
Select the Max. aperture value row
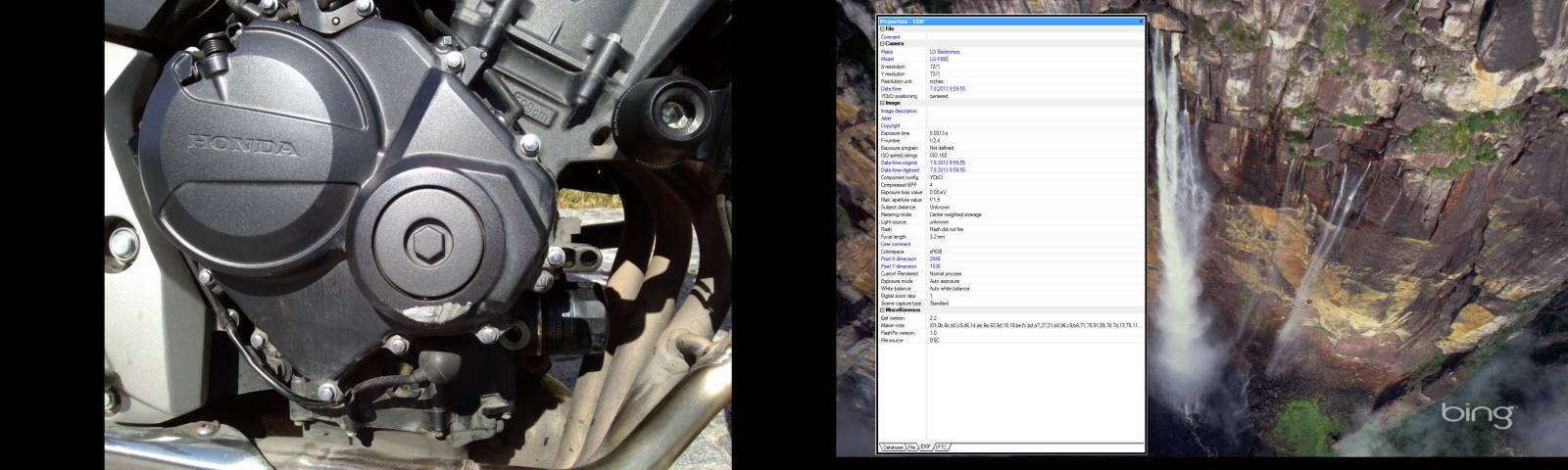coord(1010,200)
